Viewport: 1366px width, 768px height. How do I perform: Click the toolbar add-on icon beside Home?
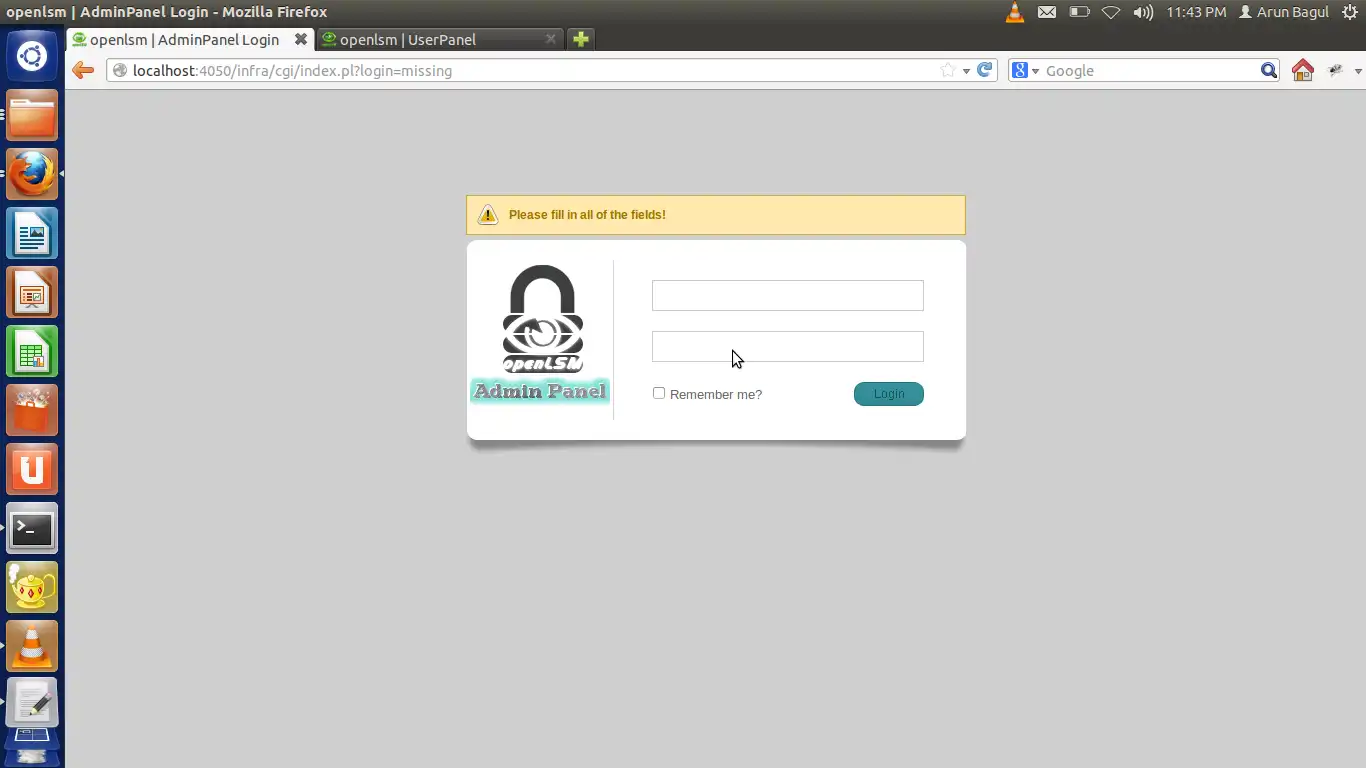coord(1335,70)
